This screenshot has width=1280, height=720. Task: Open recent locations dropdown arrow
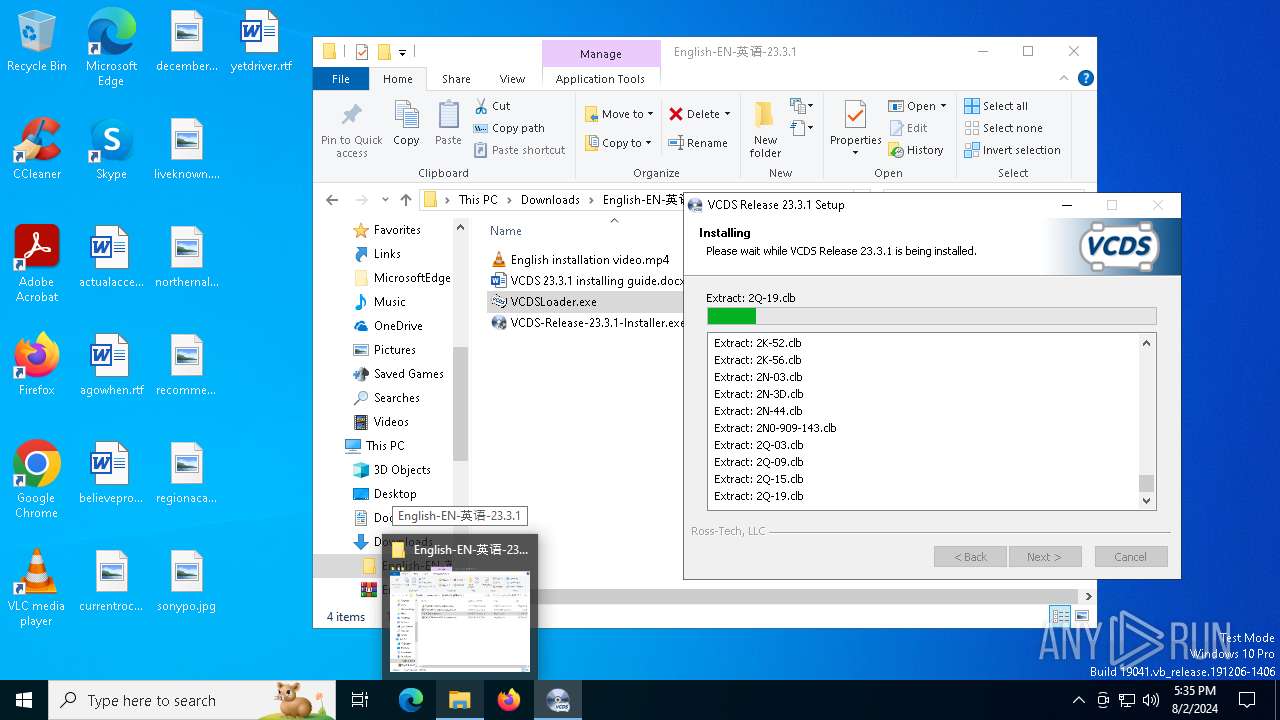pyautogui.click(x=385, y=200)
